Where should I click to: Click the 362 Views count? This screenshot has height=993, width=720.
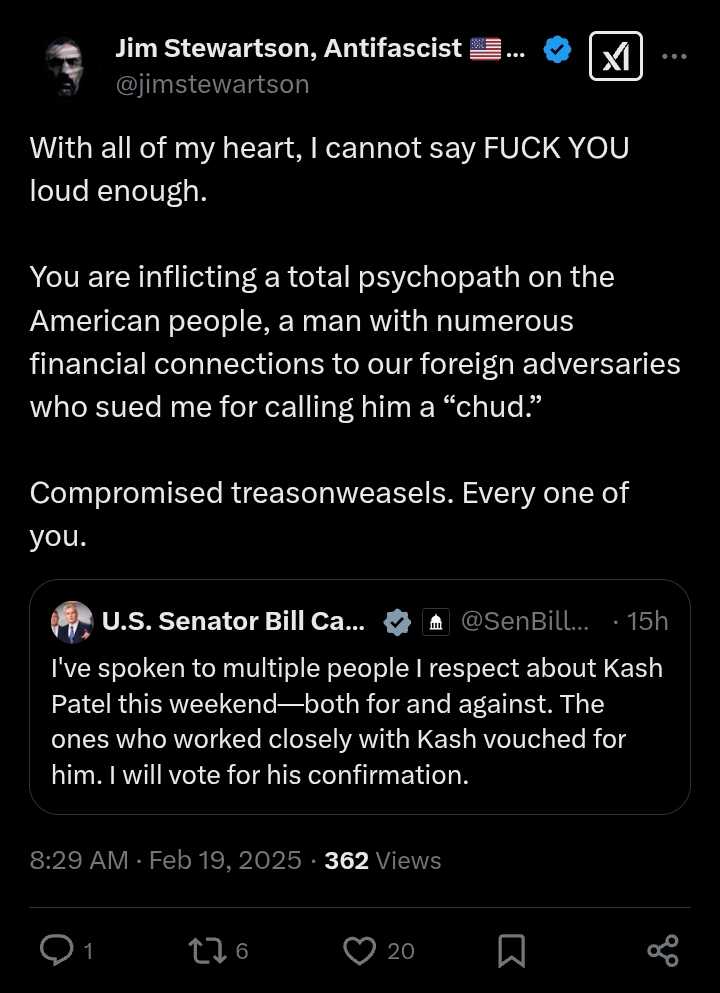[x=382, y=860]
